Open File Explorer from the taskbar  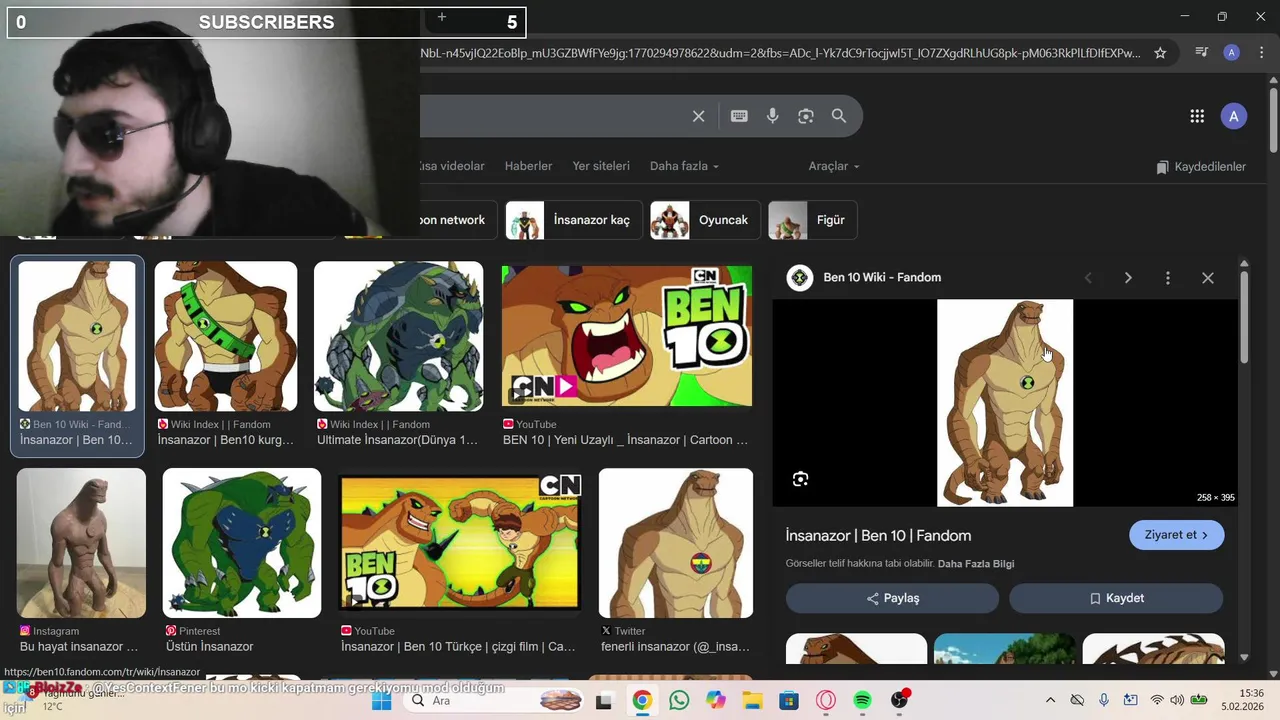[752, 701]
